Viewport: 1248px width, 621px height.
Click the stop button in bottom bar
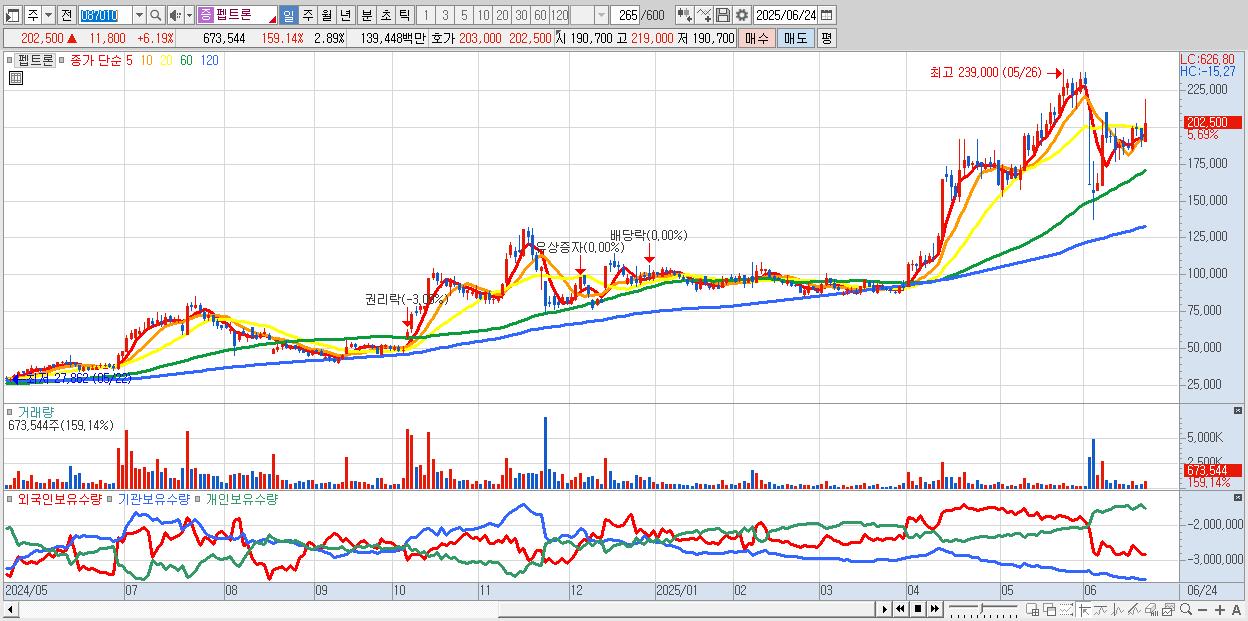point(917,609)
